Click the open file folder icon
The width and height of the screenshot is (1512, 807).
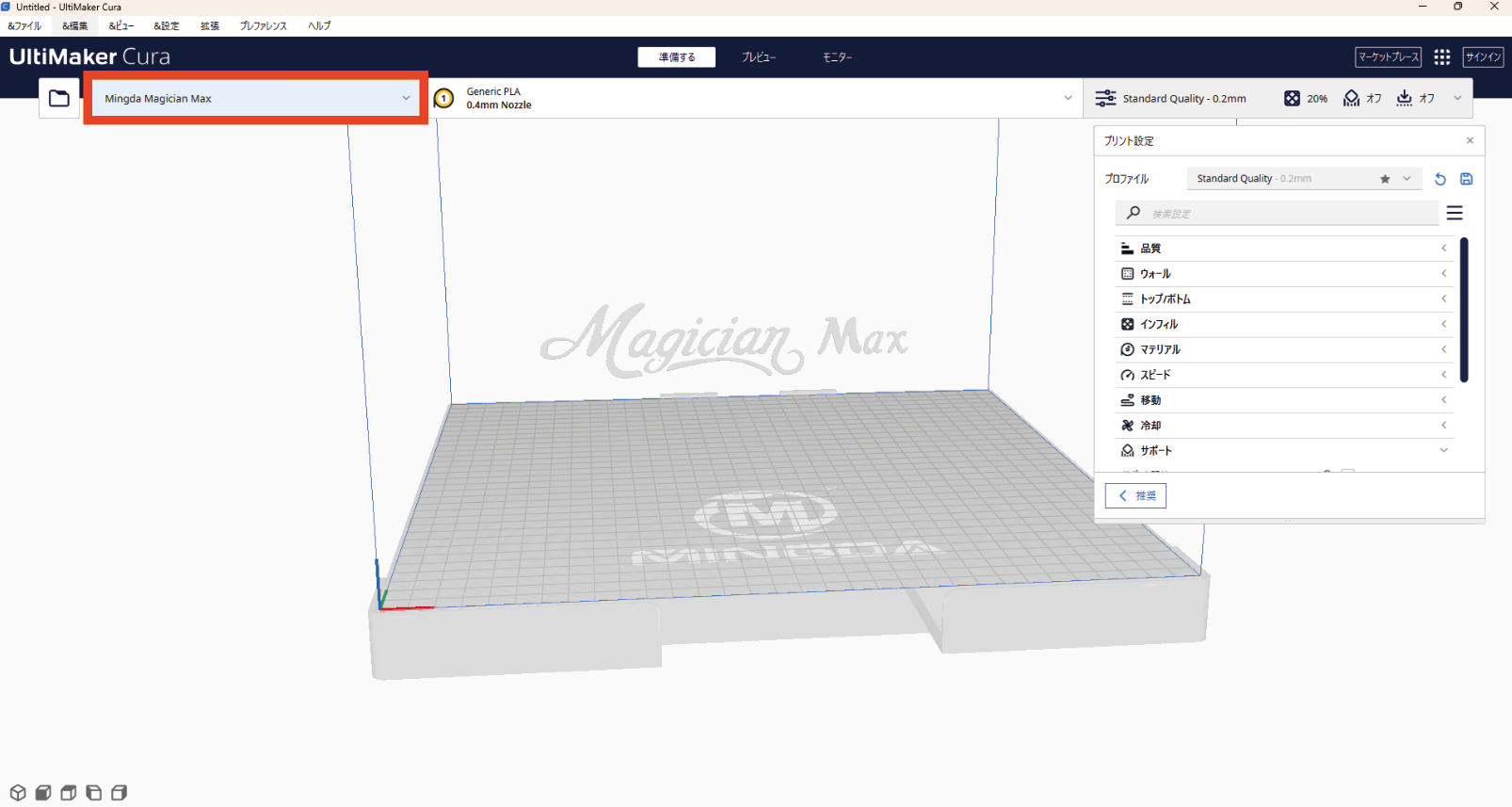[58, 99]
